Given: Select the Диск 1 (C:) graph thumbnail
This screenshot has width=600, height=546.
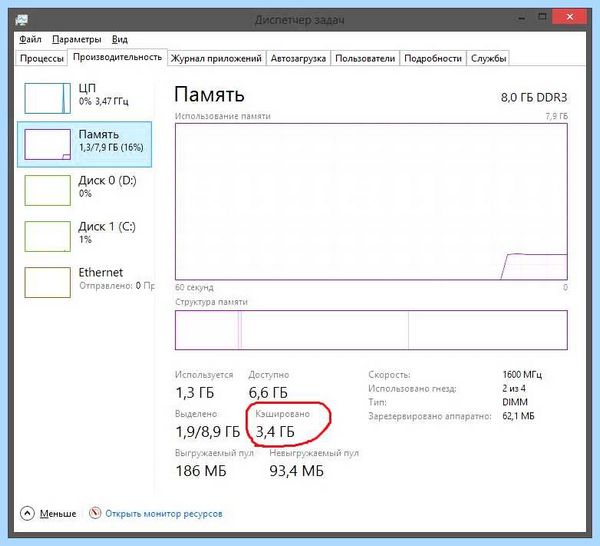Looking at the screenshot, I should point(48,236).
